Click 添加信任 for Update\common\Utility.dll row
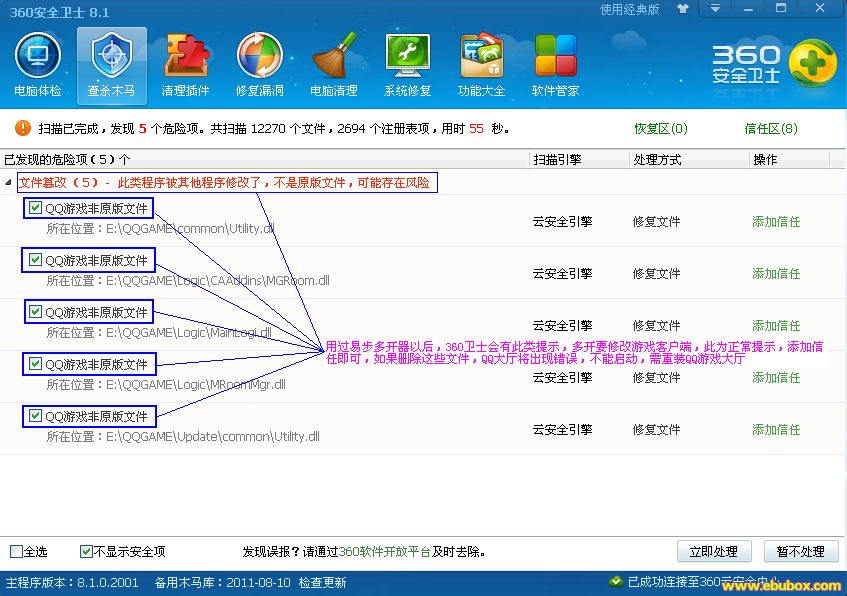 point(776,430)
